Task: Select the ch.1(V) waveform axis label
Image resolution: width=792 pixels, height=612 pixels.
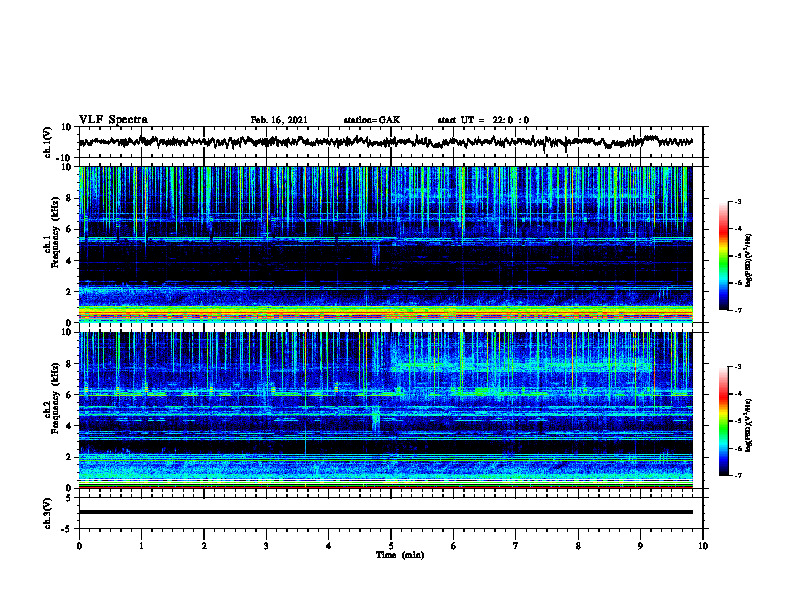Action: tap(48, 142)
